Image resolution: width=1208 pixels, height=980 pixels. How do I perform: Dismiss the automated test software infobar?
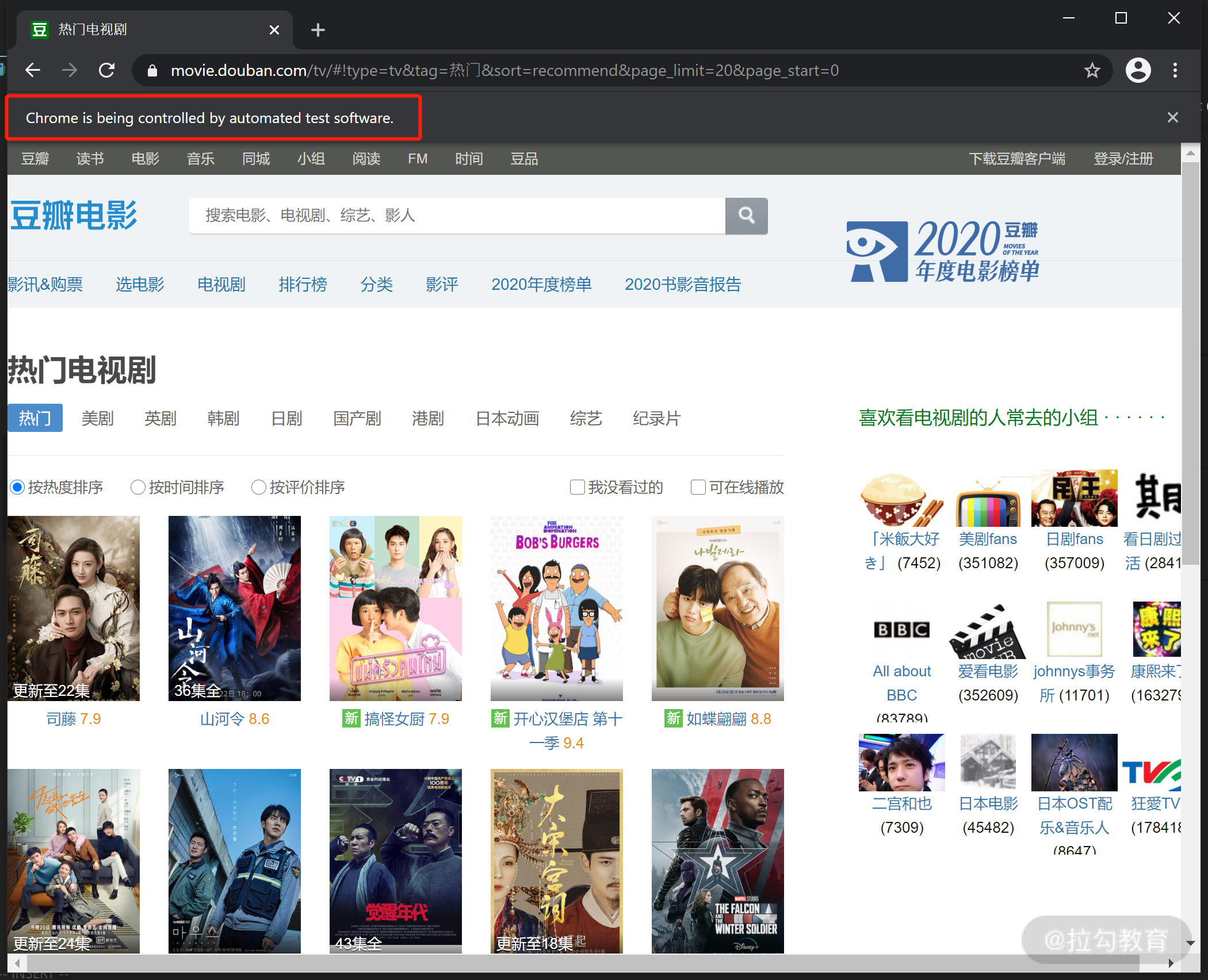[1173, 117]
